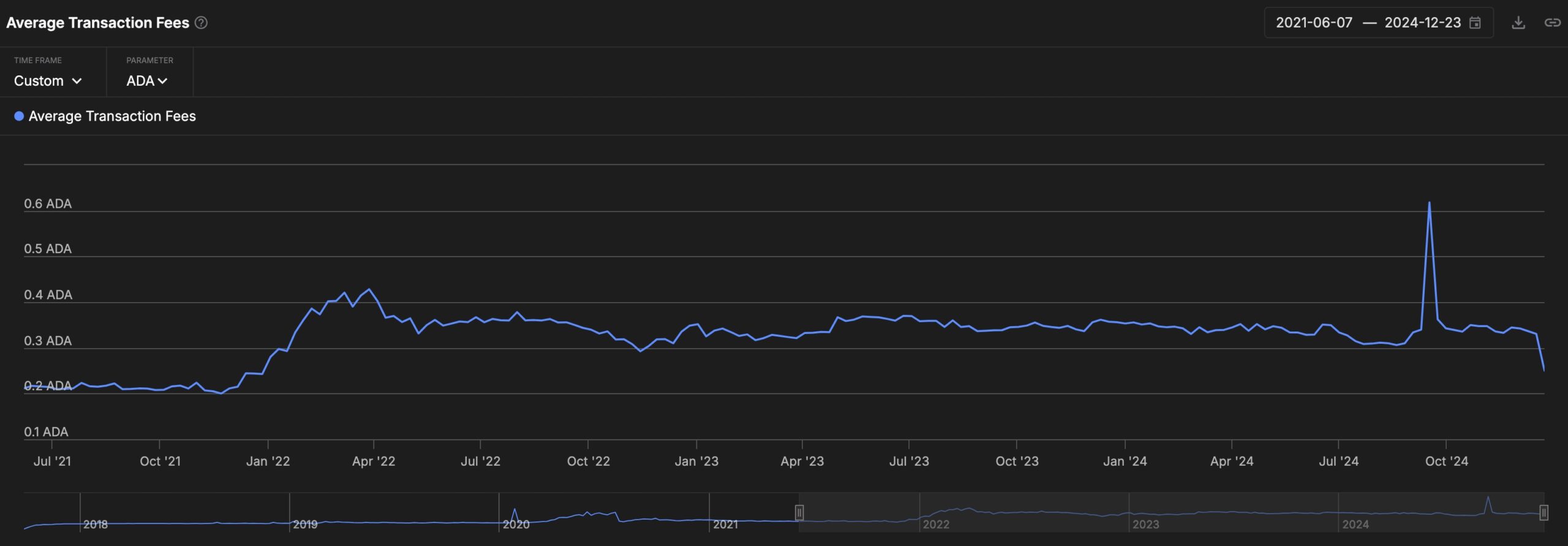Click the 2018 label in the navigator

pos(96,525)
